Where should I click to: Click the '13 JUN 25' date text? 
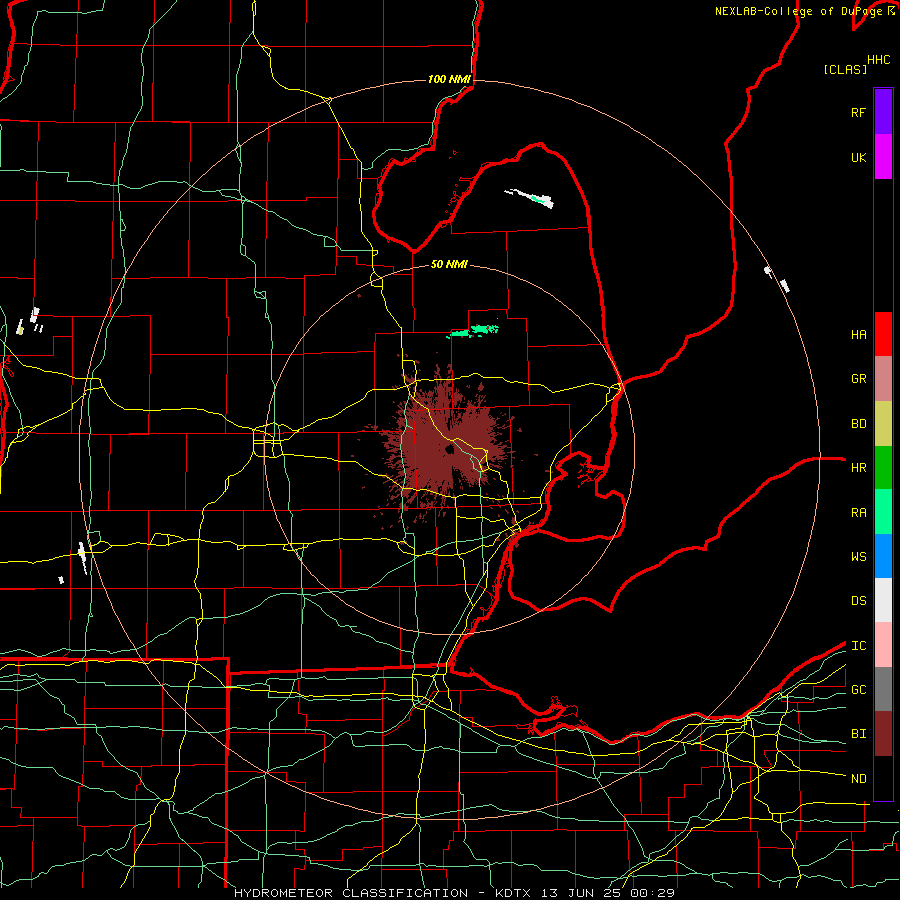coord(581,893)
